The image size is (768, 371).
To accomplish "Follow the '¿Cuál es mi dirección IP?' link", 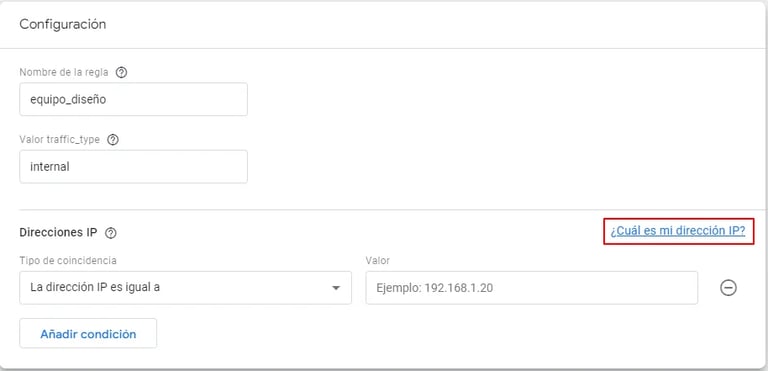I will click(x=678, y=231).
